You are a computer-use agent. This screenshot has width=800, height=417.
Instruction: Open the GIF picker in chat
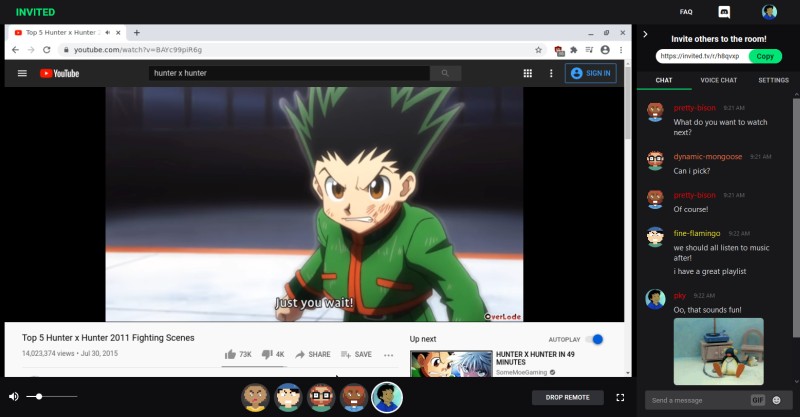(758, 400)
